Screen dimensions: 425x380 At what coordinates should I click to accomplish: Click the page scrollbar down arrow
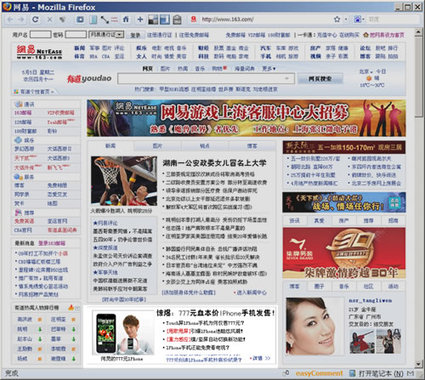pos(419,364)
